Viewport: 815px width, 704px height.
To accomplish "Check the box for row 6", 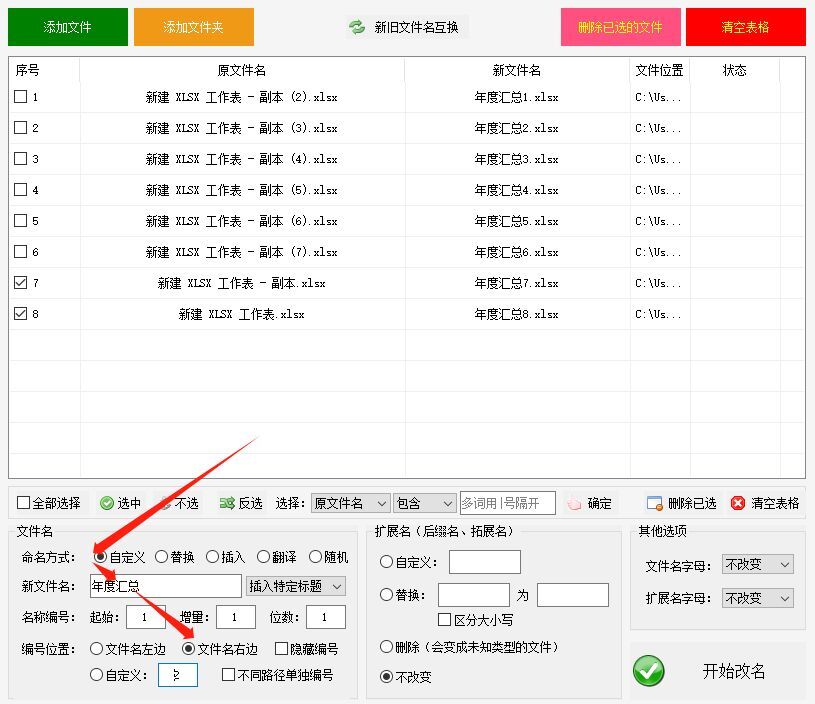I will tap(20, 252).
